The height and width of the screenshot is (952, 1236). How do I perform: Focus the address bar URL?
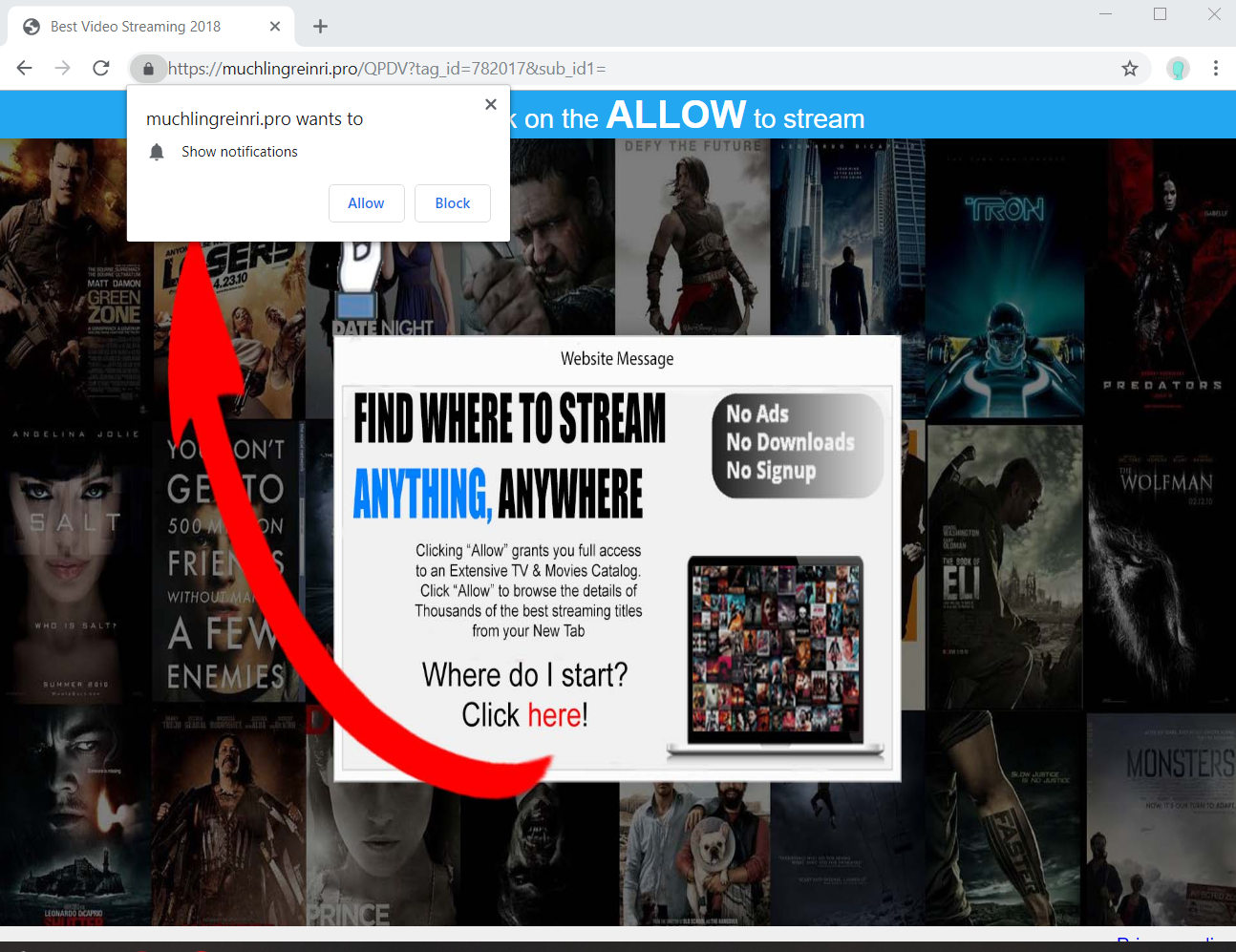(x=387, y=69)
